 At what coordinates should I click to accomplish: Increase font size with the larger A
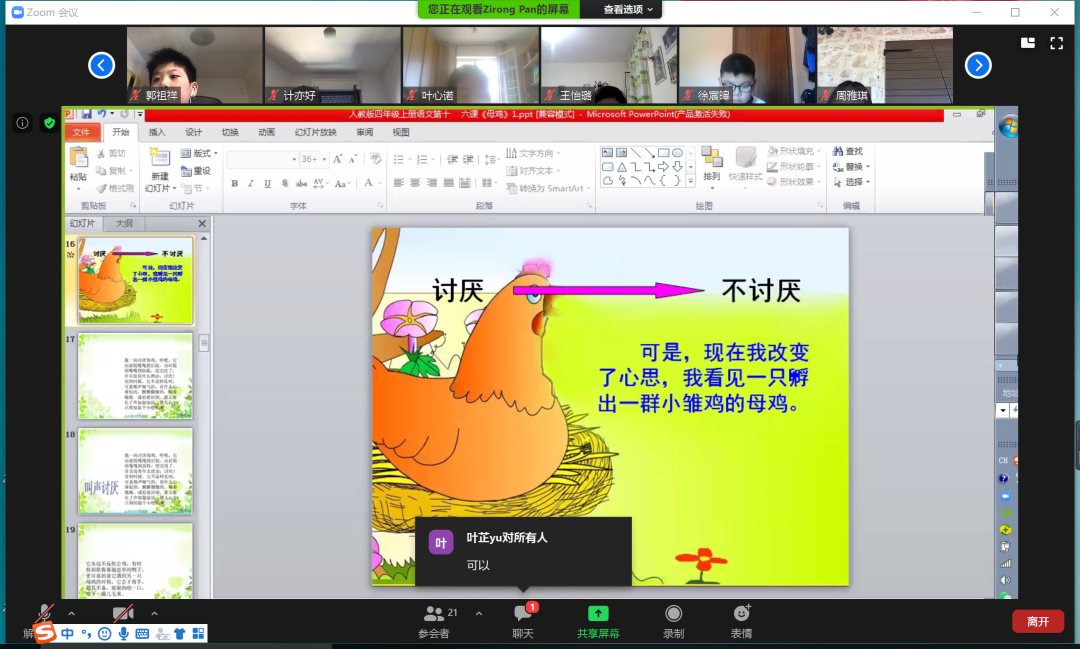[338, 159]
